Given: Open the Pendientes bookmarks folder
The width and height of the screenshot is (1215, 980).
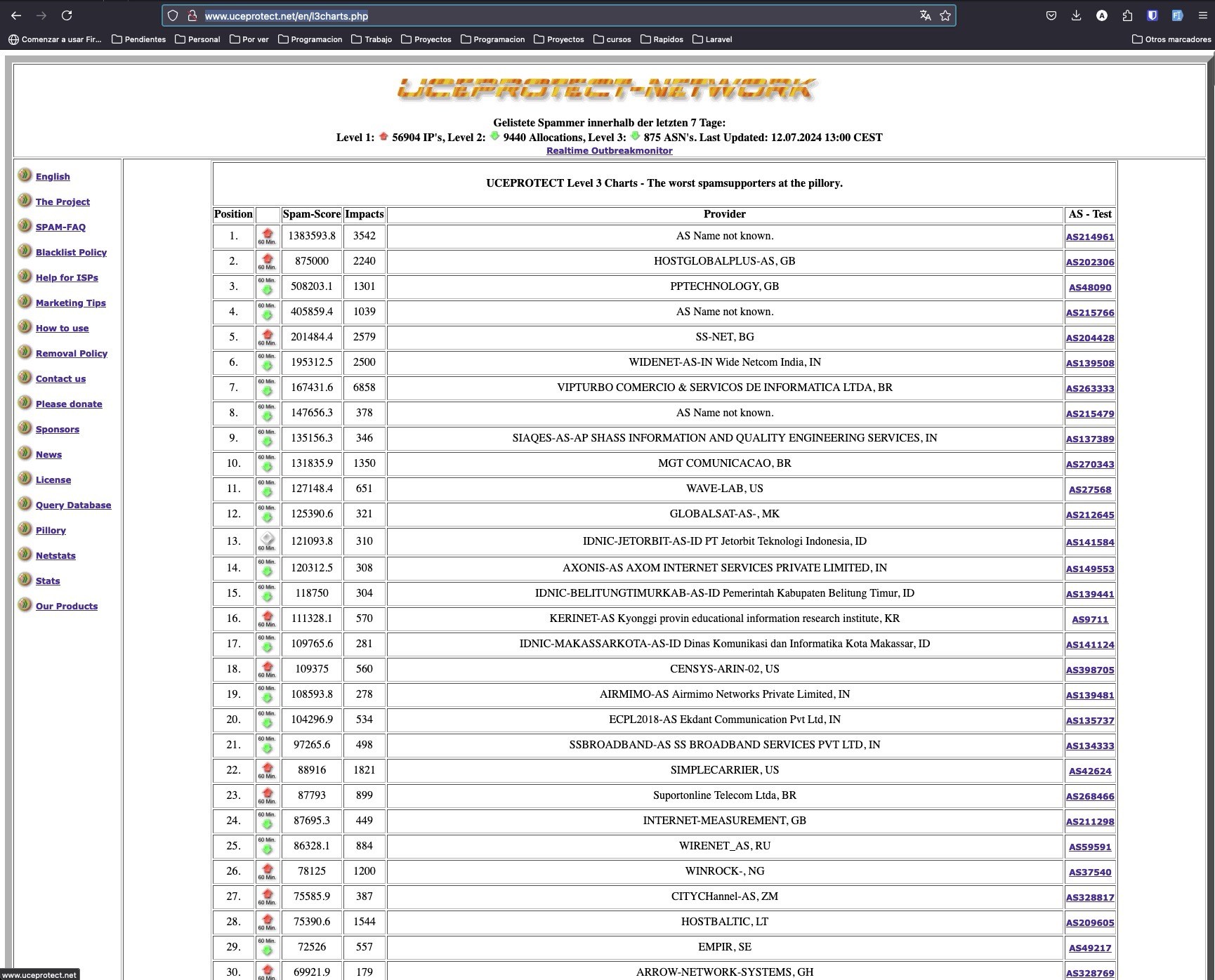Looking at the screenshot, I should pyautogui.click(x=138, y=39).
